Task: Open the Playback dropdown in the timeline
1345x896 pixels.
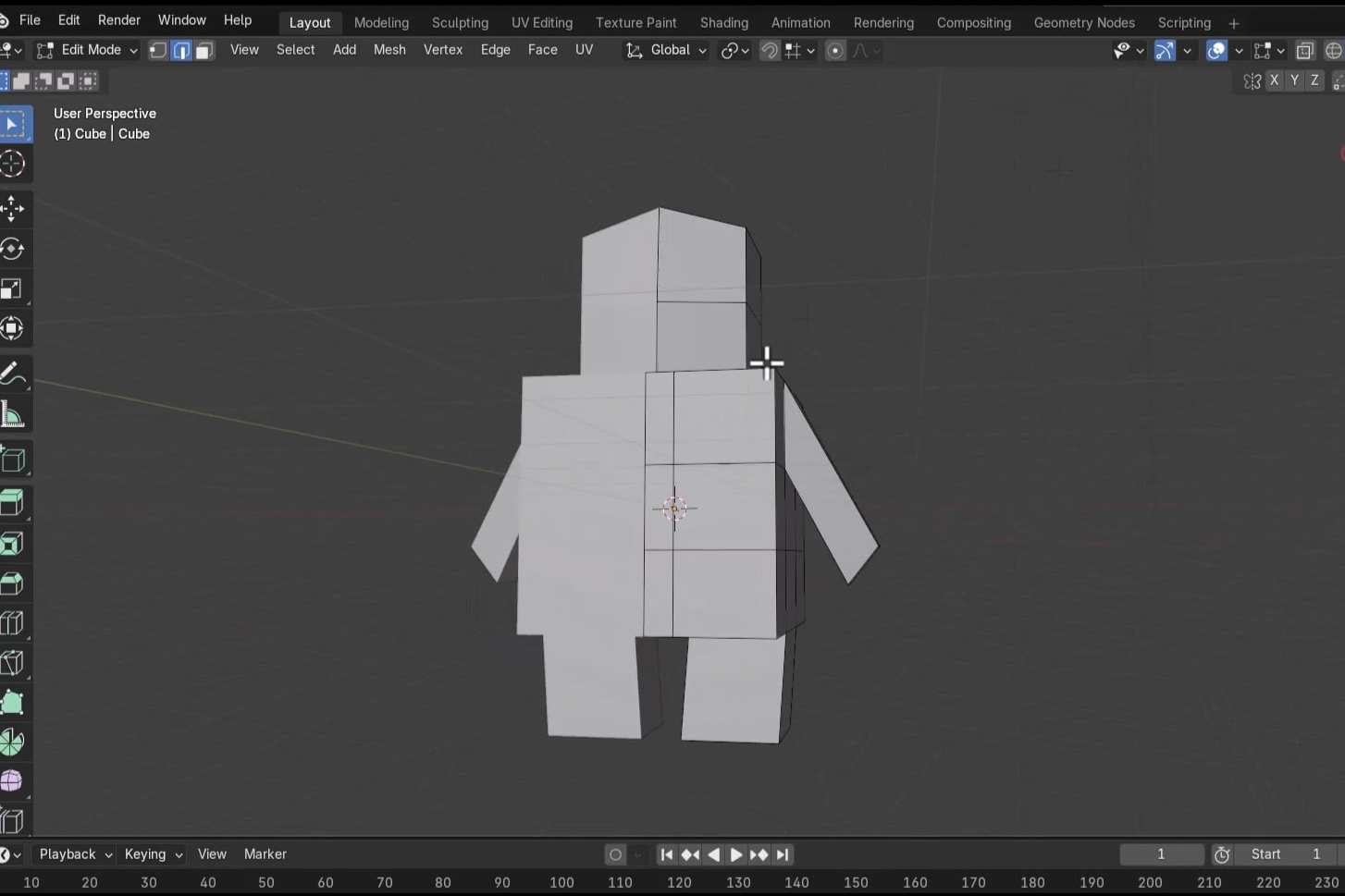Action: 74,854
